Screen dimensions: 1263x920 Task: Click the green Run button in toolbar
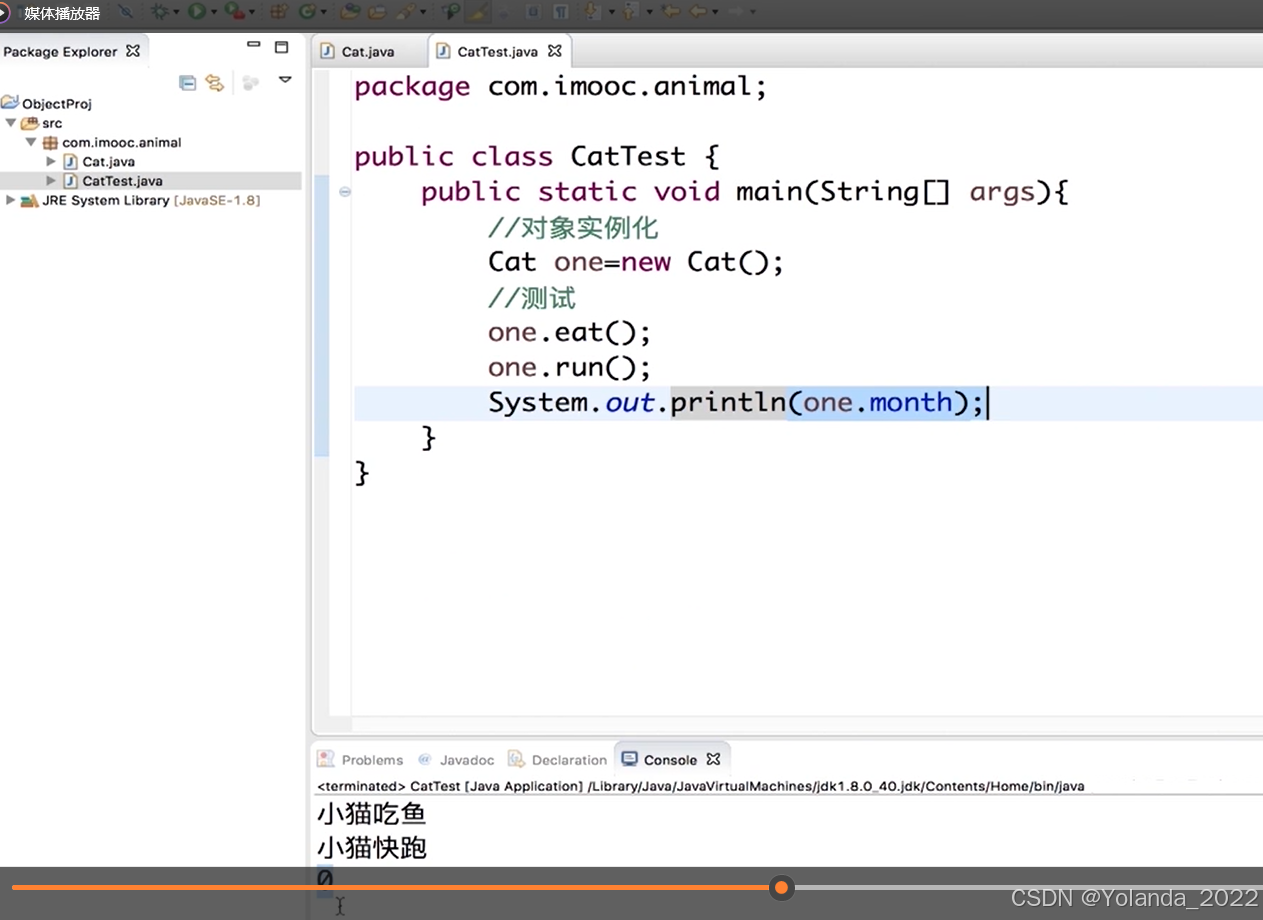click(196, 11)
